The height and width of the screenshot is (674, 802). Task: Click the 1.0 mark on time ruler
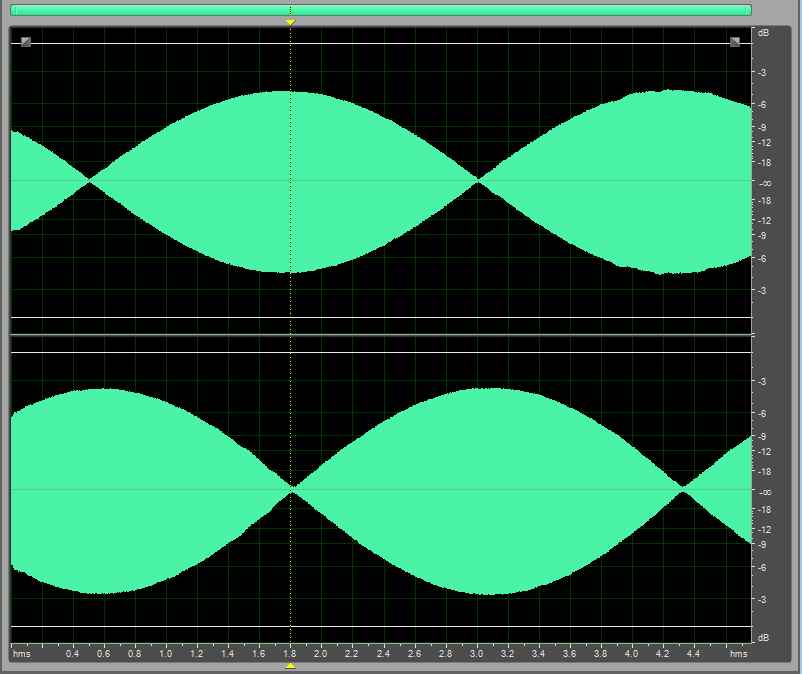[166, 654]
